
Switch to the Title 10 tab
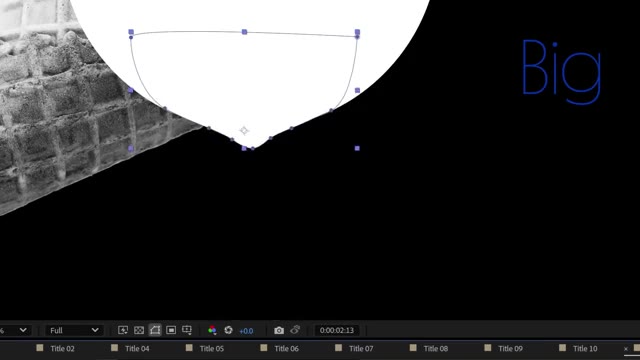click(x=585, y=349)
